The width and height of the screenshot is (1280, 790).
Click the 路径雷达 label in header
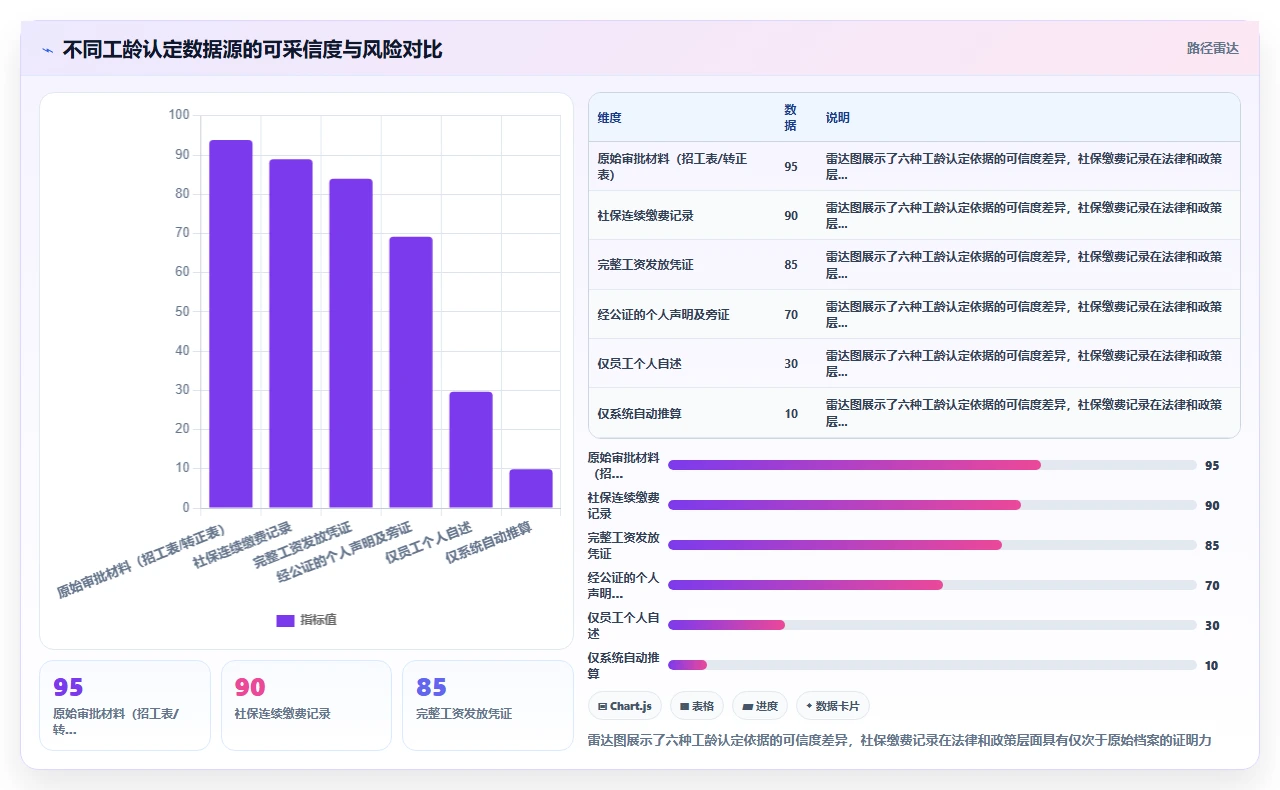pos(1212,48)
